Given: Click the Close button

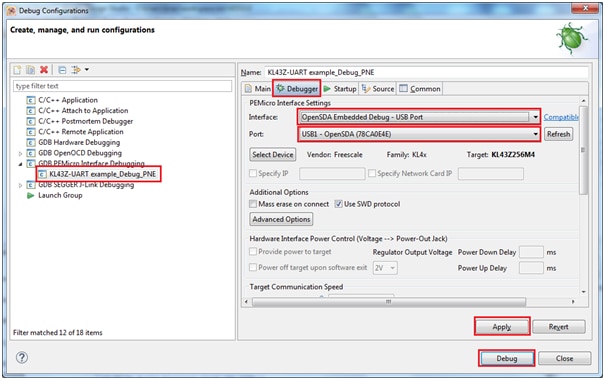Looking at the screenshot, I should pyautogui.click(x=564, y=358).
